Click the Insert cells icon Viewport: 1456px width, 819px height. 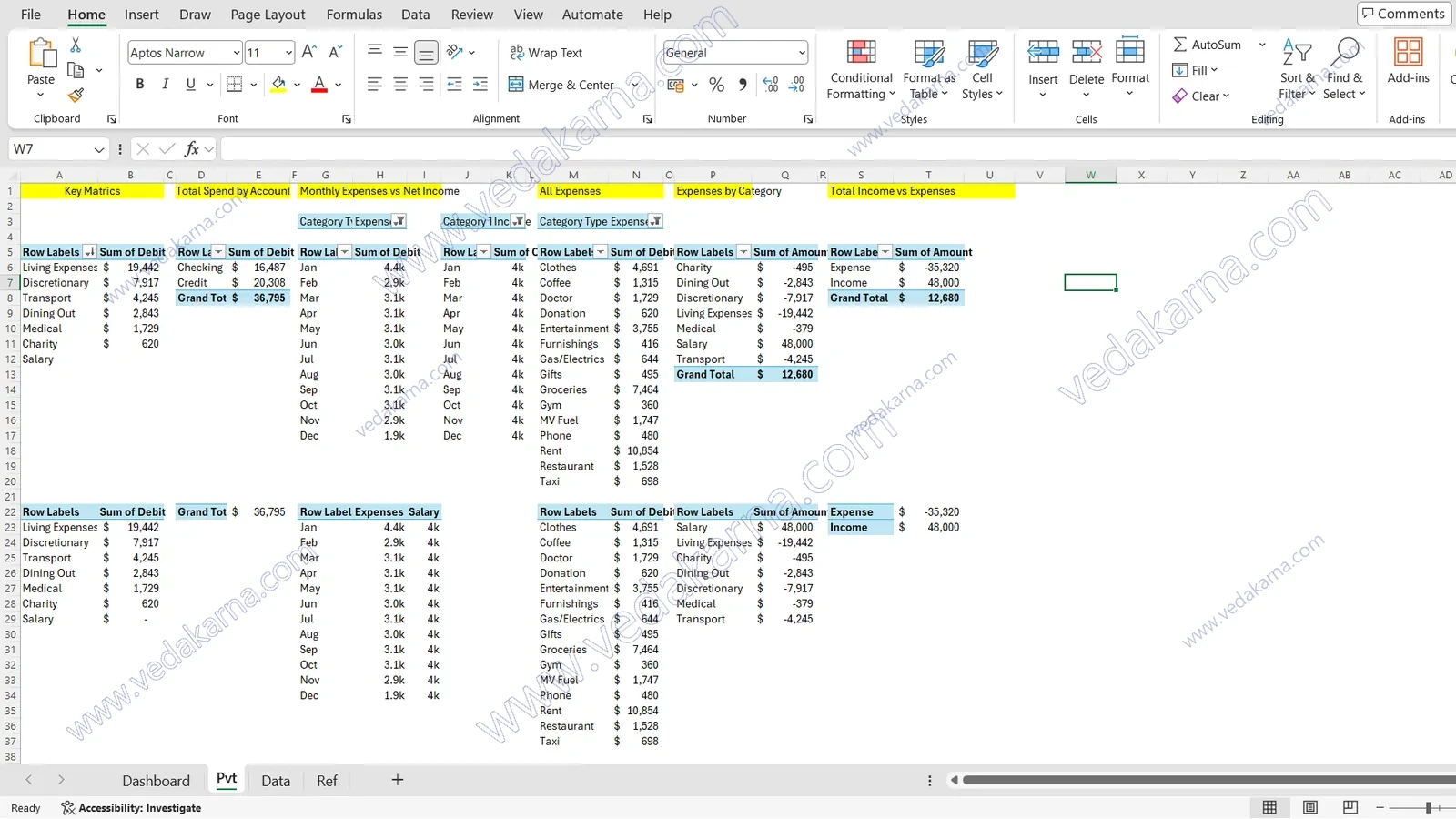pos(1043,52)
